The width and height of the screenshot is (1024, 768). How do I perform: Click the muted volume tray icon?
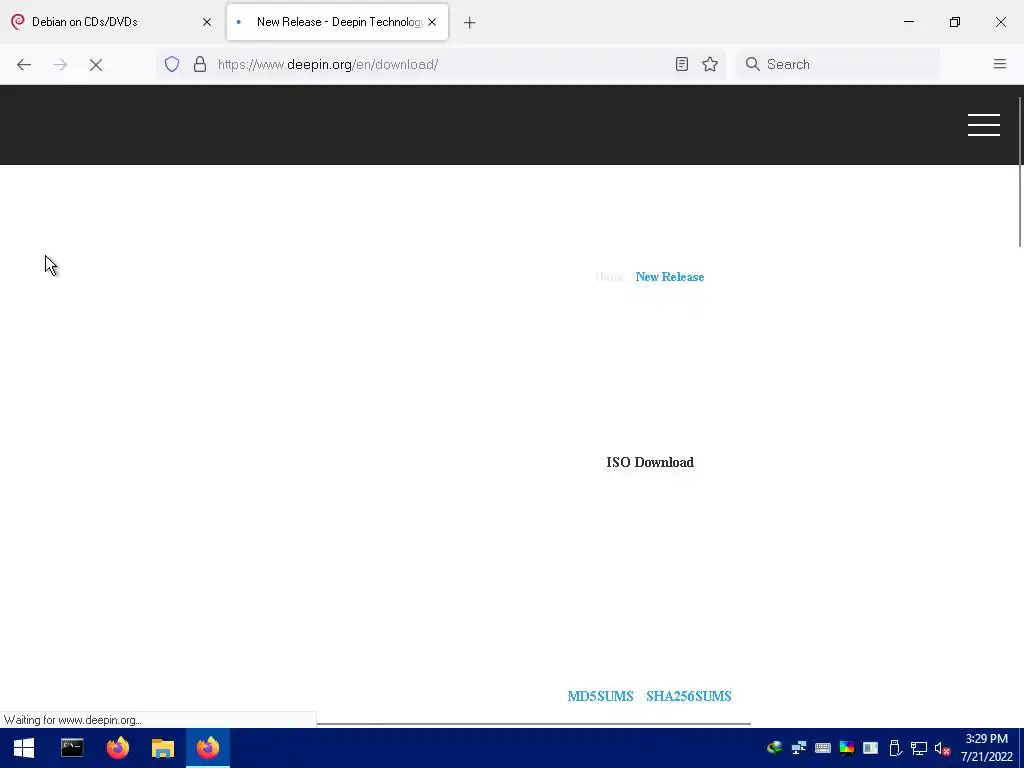tap(942, 748)
